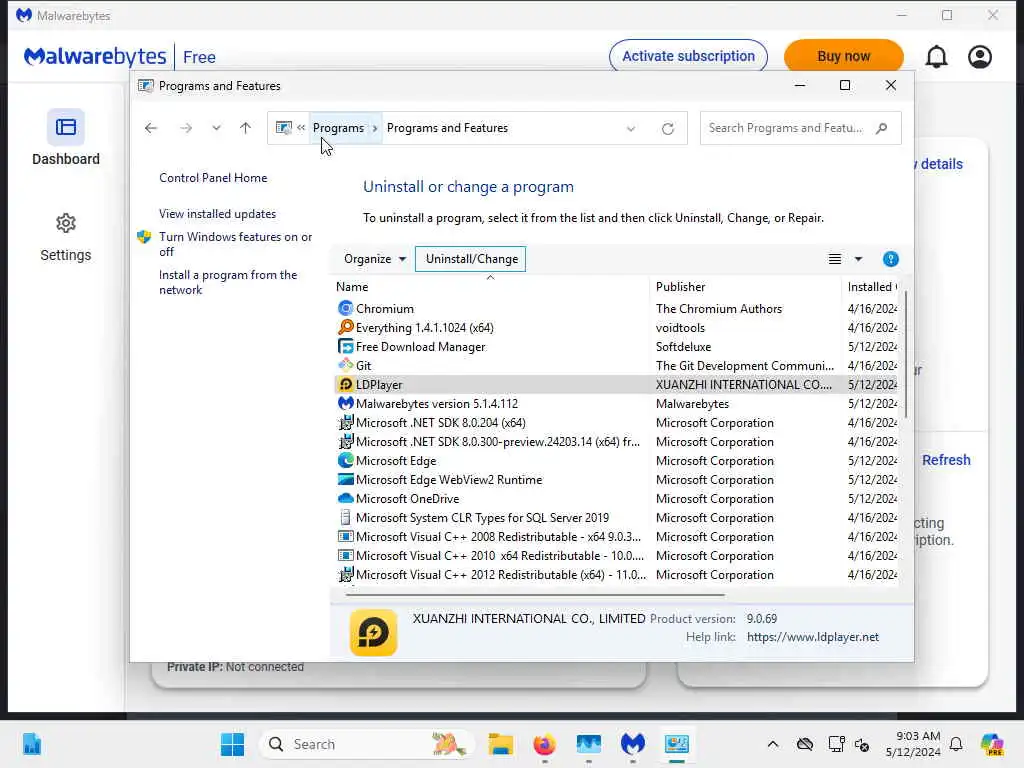This screenshot has width=1024, height=768.
Task: Switch to Malwarebytes in taskbar
Action: point(632,744)
